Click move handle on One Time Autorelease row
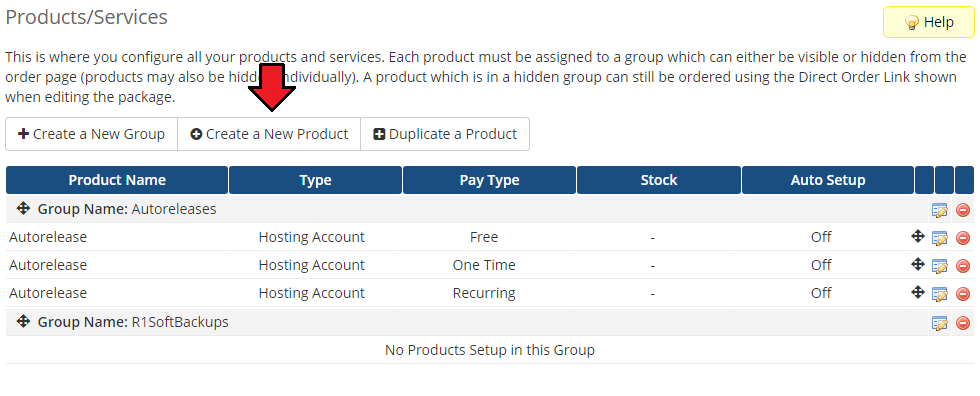 point(918,264)
